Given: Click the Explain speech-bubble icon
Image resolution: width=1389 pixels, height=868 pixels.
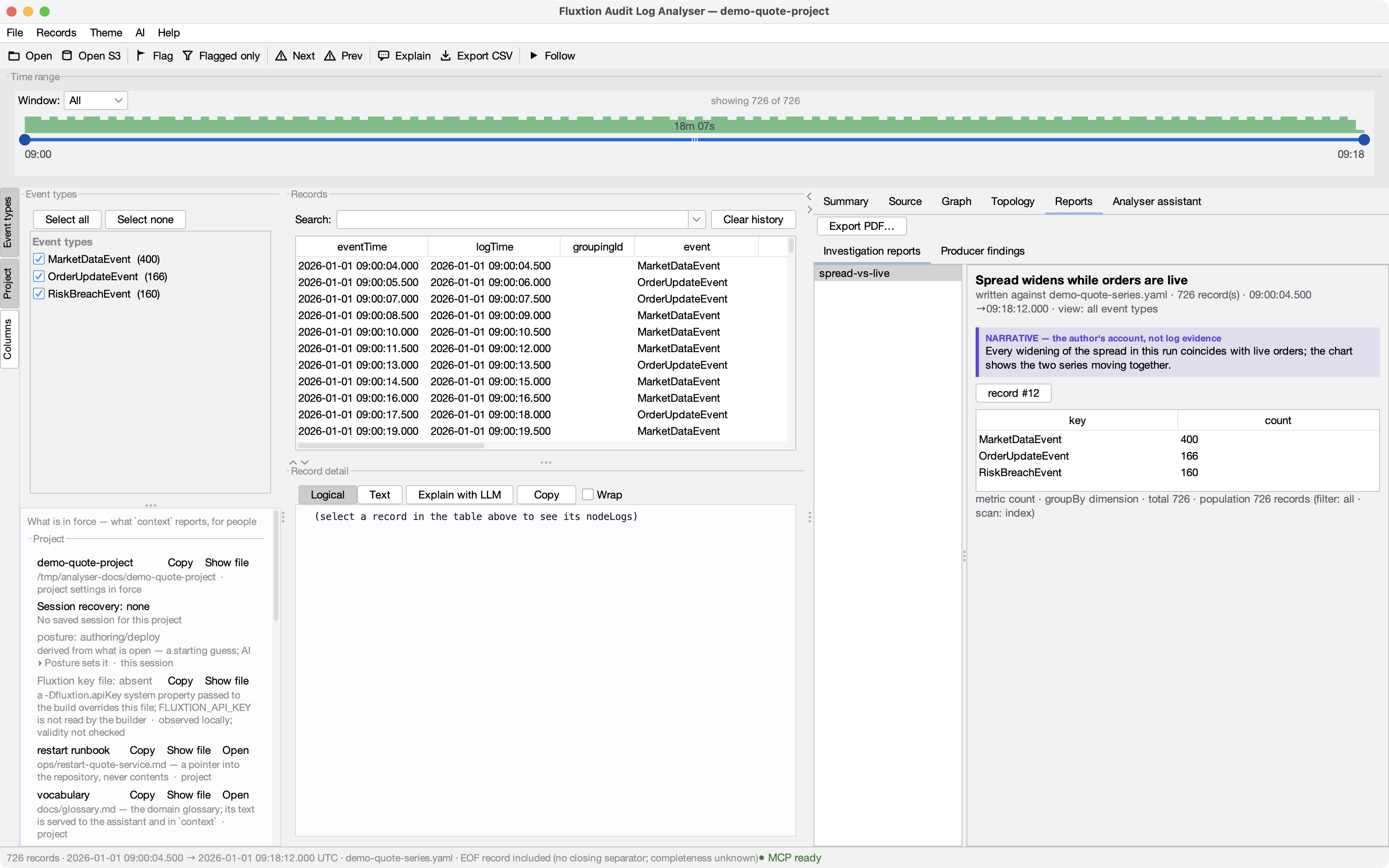Looking at the screenshot, I should pos(383,56).
